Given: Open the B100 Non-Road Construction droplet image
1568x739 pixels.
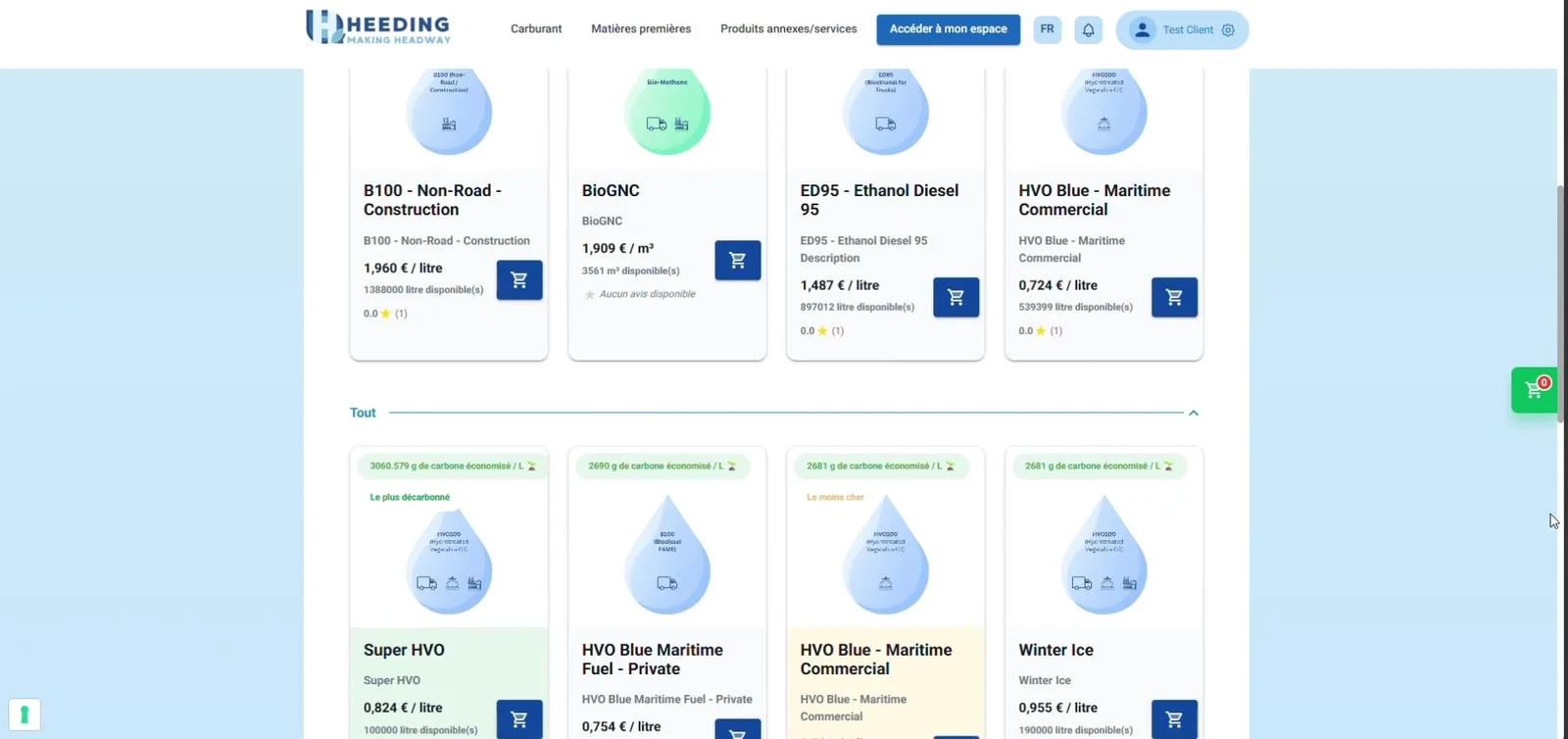Looking at the screenshot, I should (x=449, y=112).
